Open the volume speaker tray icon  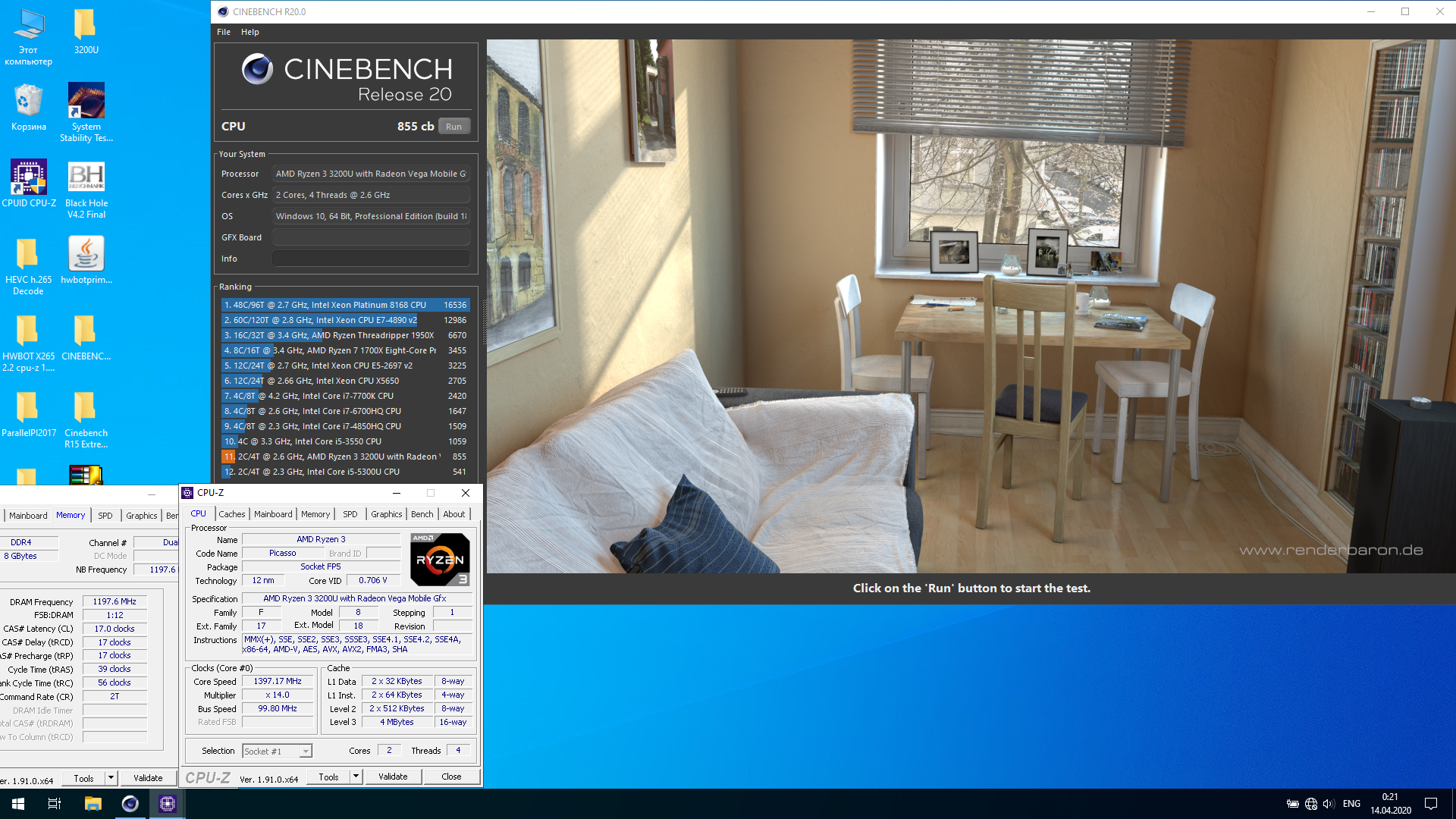click(x=1329, y=804)
